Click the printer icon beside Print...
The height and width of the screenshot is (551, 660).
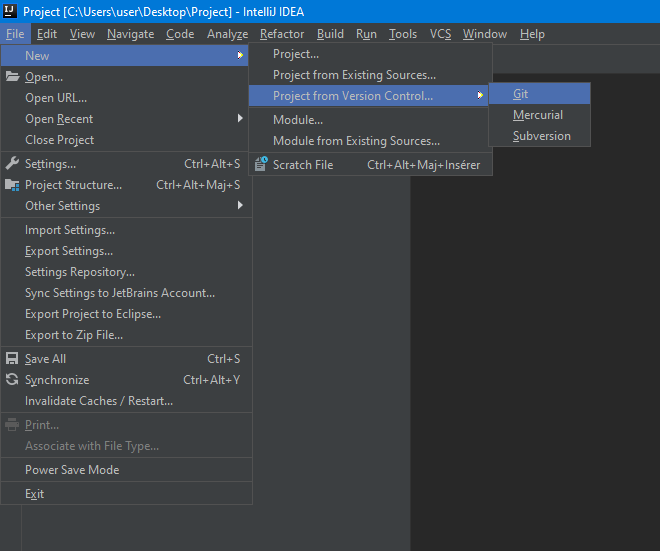12,424
